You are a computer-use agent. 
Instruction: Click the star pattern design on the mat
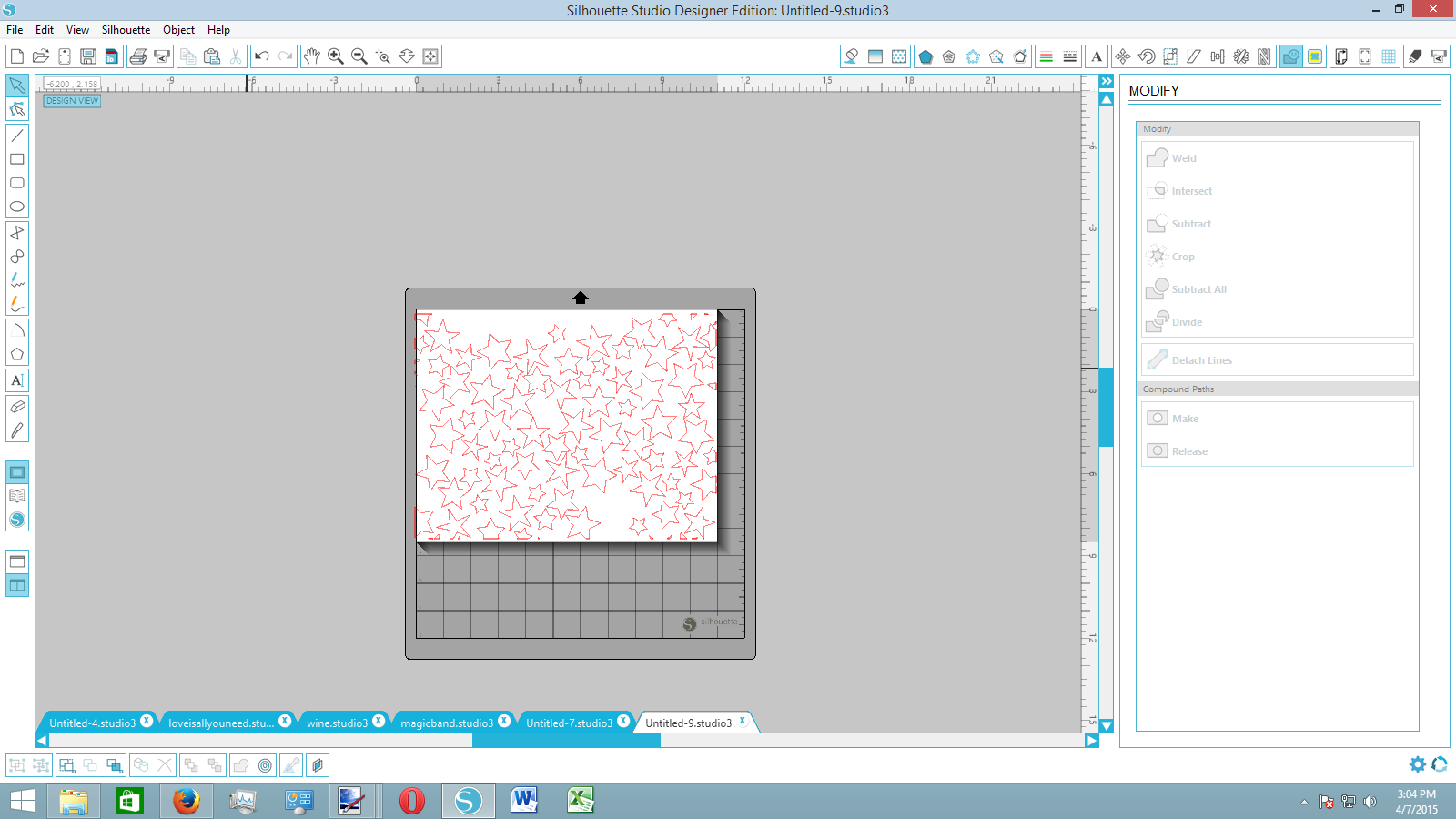click(566, 426)
